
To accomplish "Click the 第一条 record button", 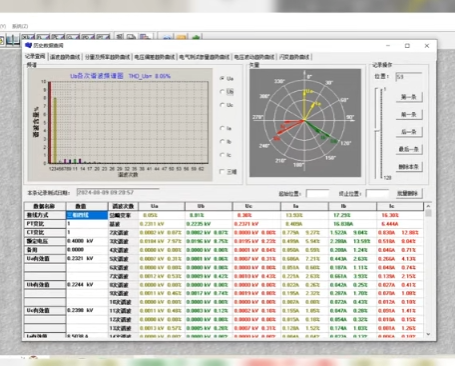I will (409, 97).
